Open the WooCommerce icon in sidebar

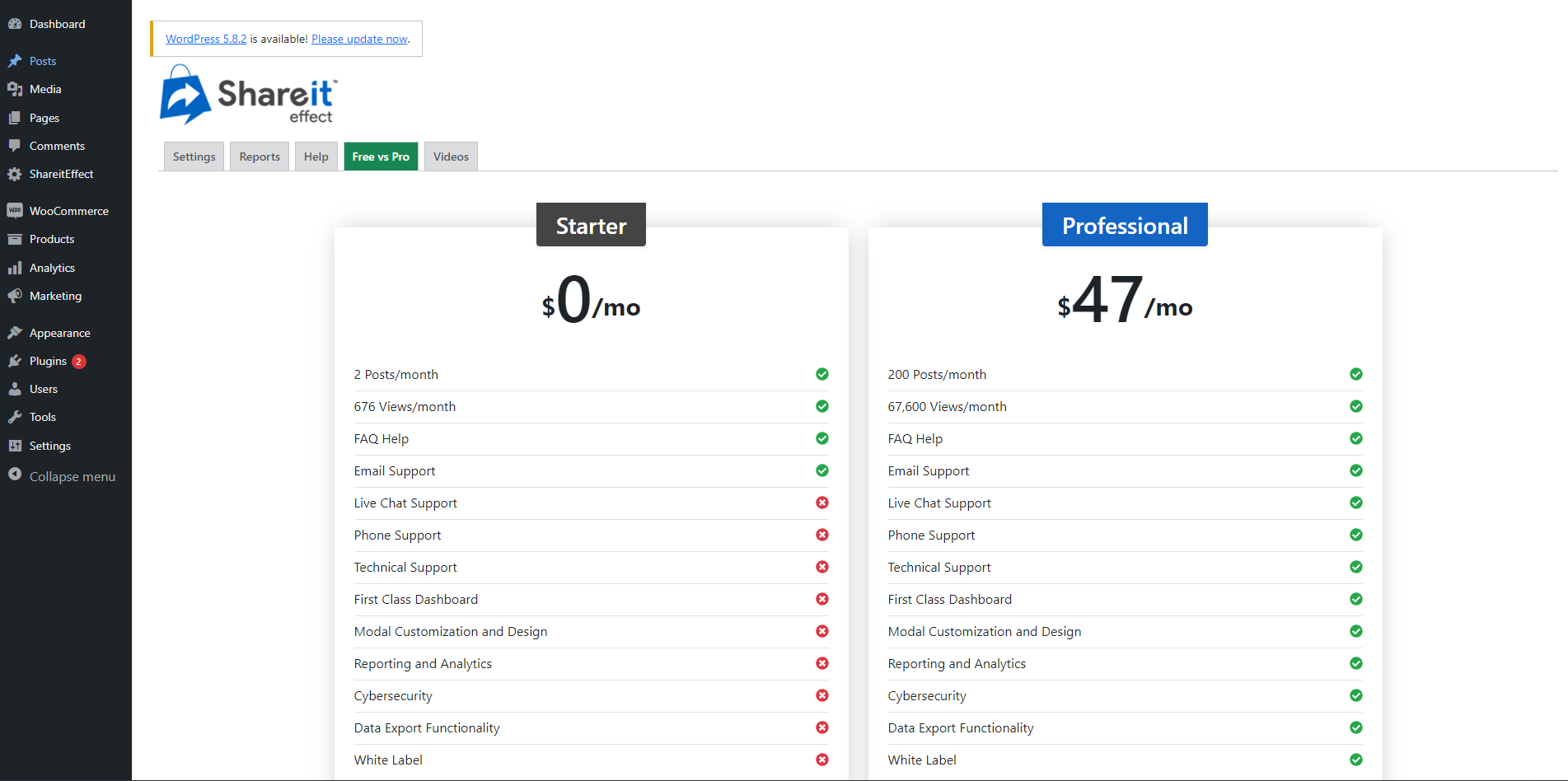[15, 211]
